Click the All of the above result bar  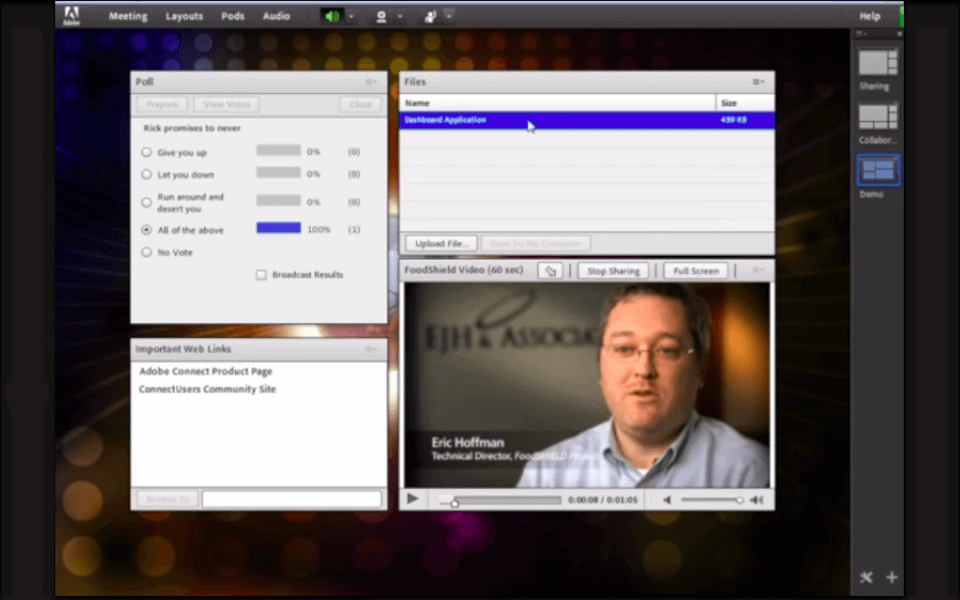click(279, 228)
